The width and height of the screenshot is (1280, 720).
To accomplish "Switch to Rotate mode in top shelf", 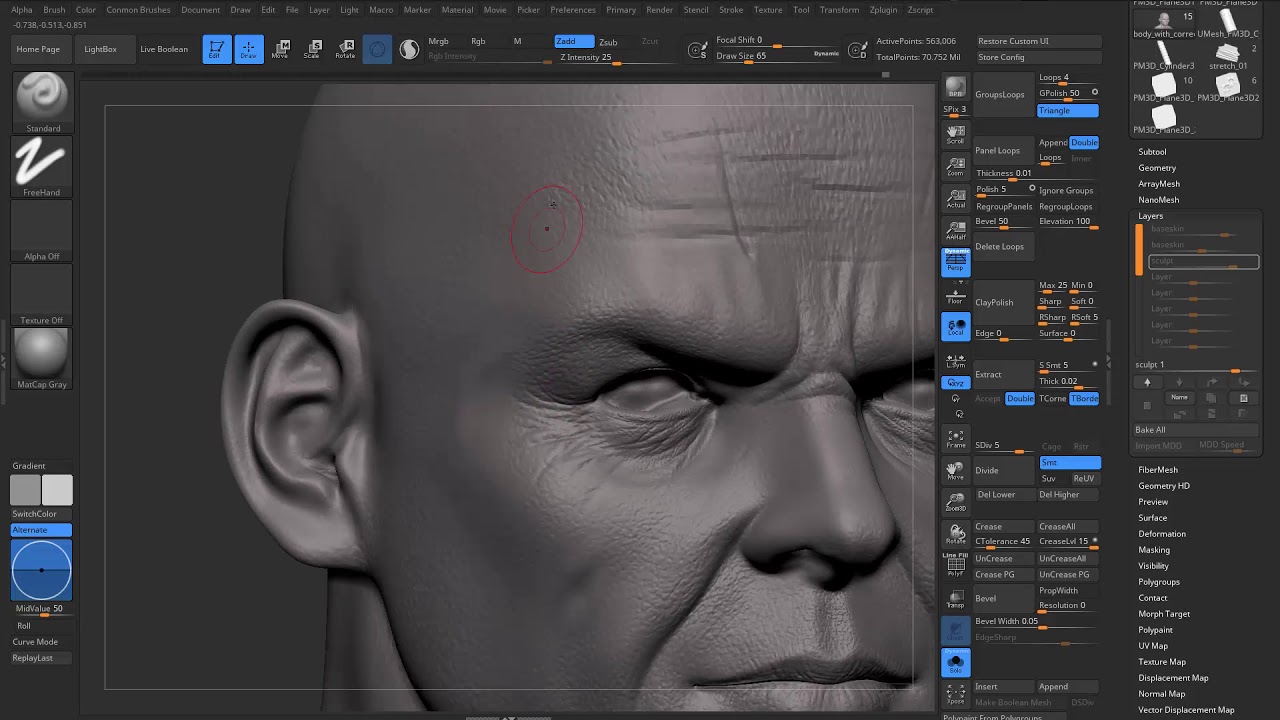I will pos(345,49).
